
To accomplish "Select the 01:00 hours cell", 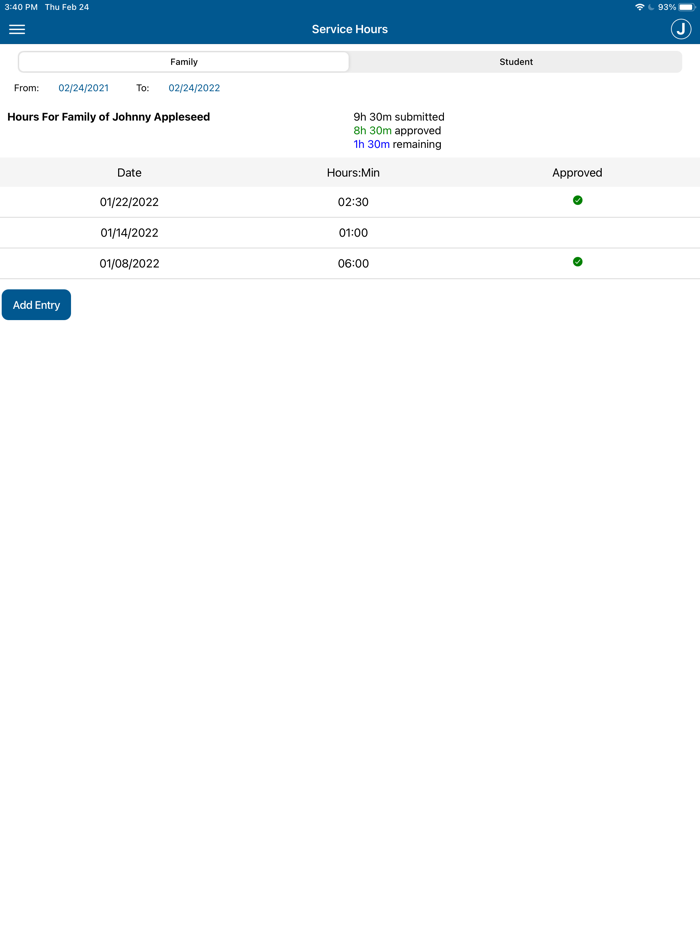I will point(353,233).
